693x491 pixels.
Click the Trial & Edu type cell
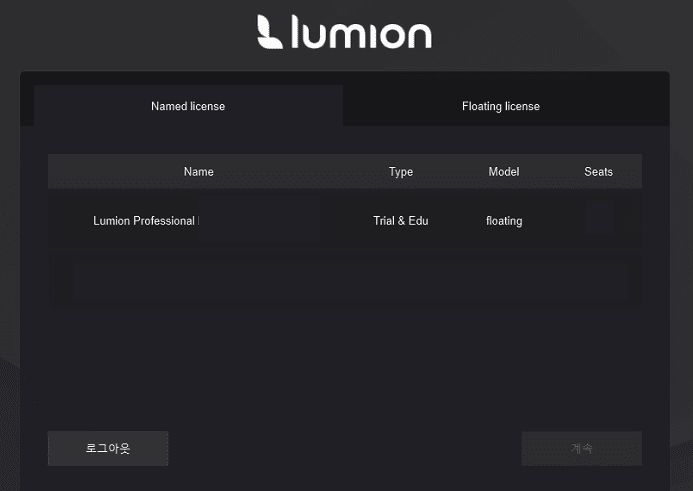(400, 221)
